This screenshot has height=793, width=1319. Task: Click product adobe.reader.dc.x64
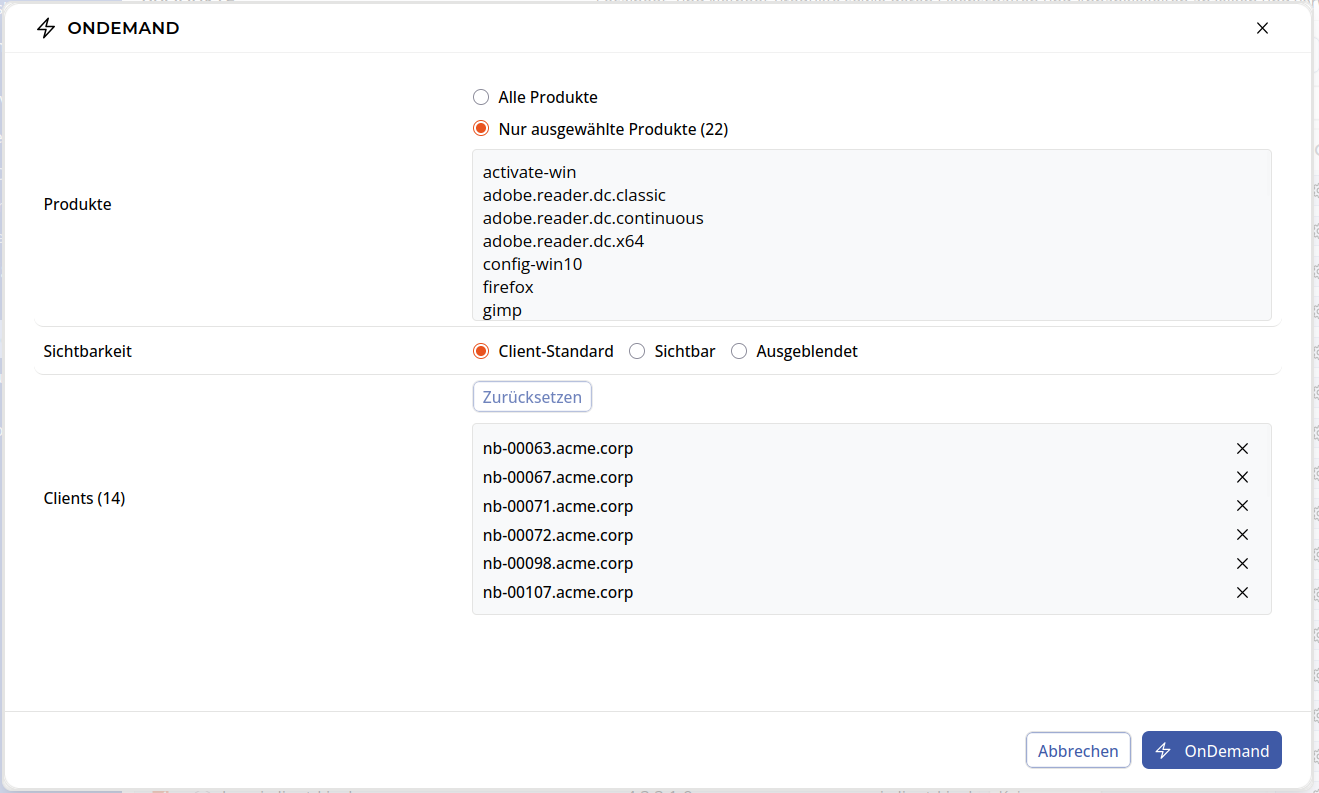pyautogui.click(x=563, y=241)
